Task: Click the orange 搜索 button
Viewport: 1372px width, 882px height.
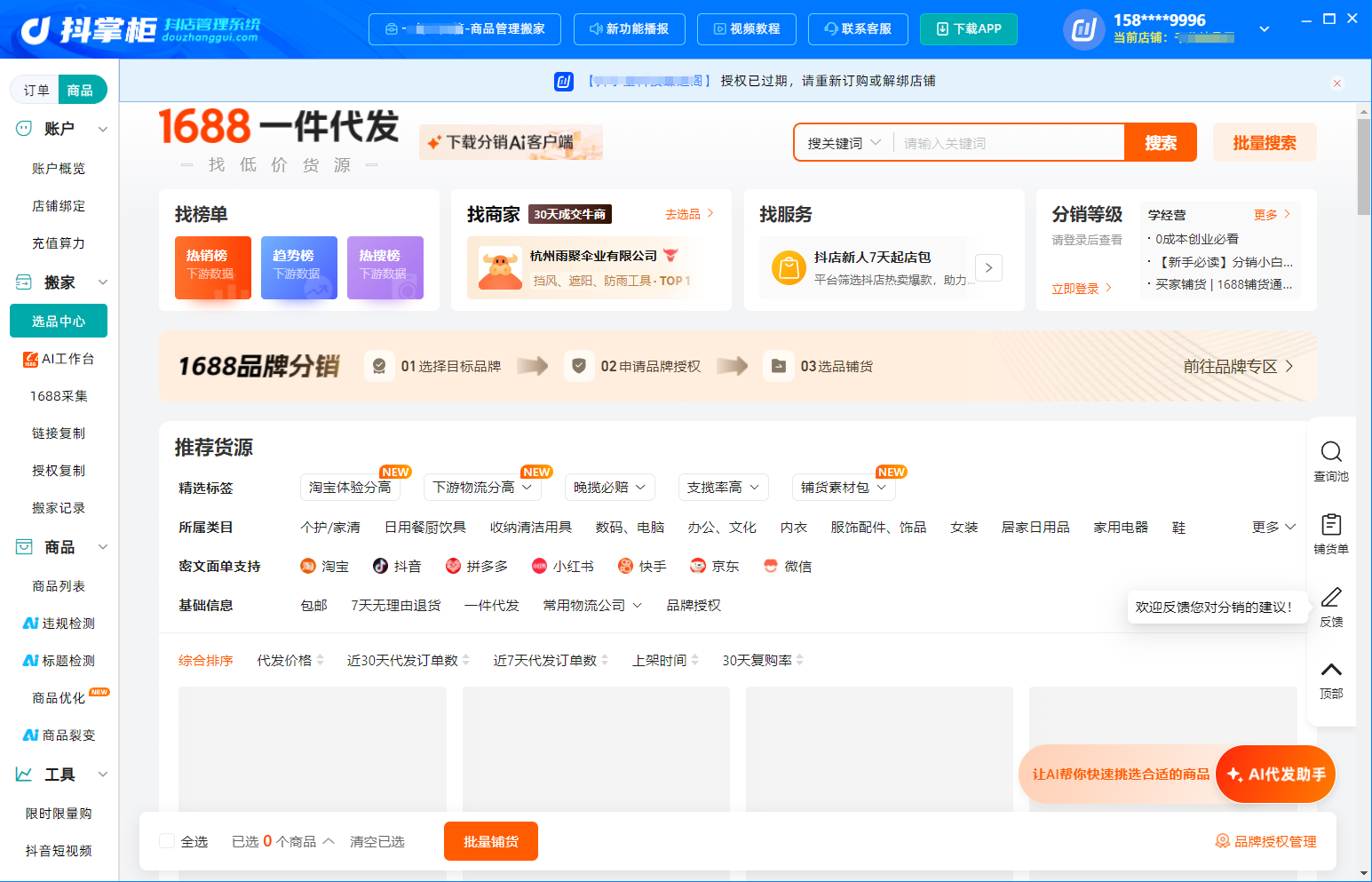Action: [1161, 142]
